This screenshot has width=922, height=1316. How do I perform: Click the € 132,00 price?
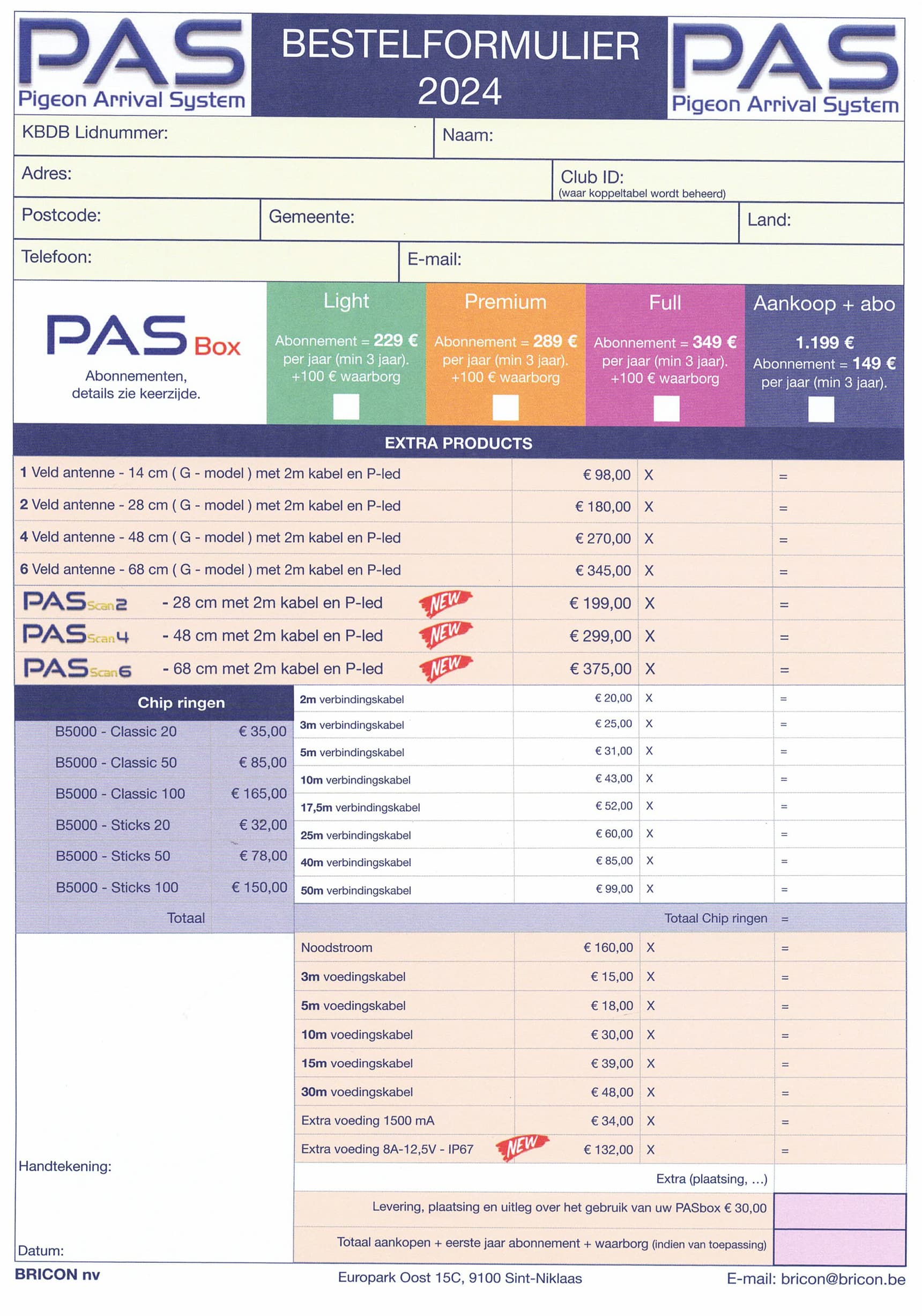pos(608,1149)
